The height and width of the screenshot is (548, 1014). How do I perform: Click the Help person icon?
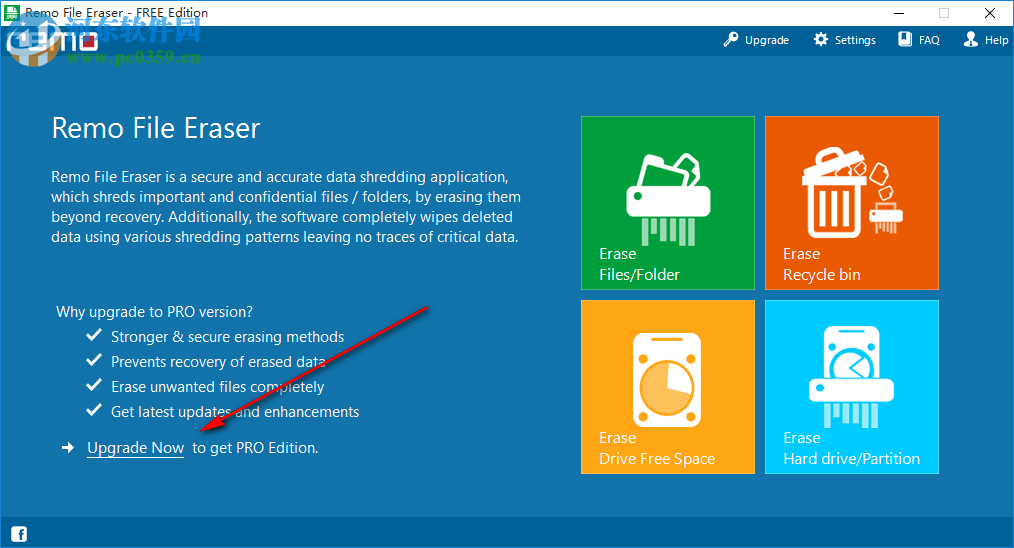pyautogui.click(x=971, y=39)
